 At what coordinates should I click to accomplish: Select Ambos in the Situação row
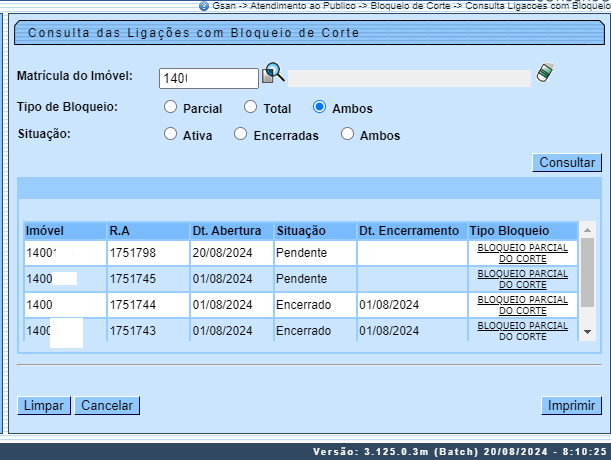(x=348, y=134)
